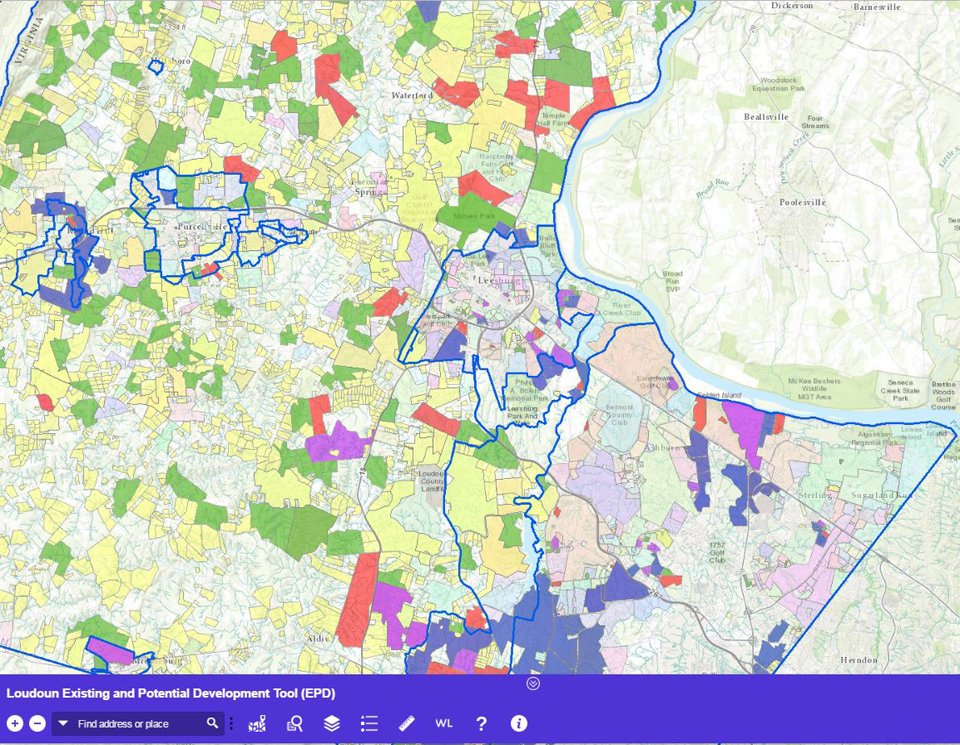Click the magnifier search icon

[212, 723]
